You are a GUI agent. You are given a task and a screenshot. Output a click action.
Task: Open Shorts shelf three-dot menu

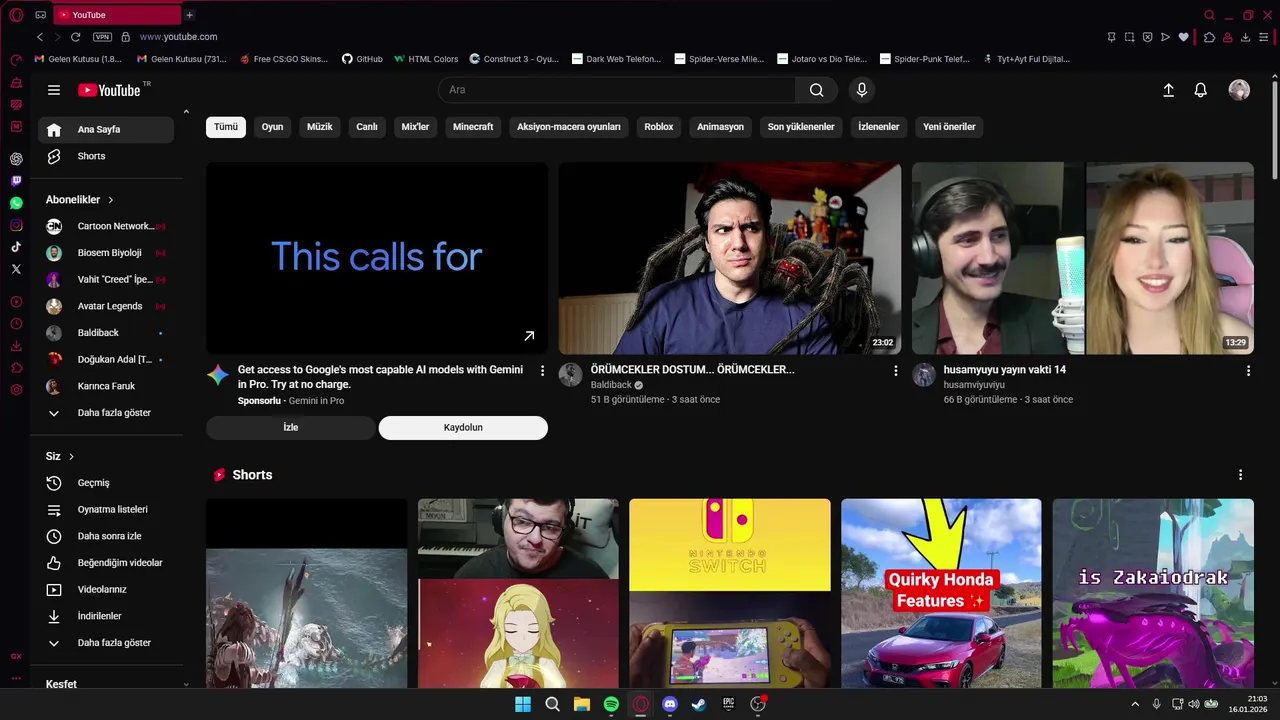click(x=1241, y=475)
